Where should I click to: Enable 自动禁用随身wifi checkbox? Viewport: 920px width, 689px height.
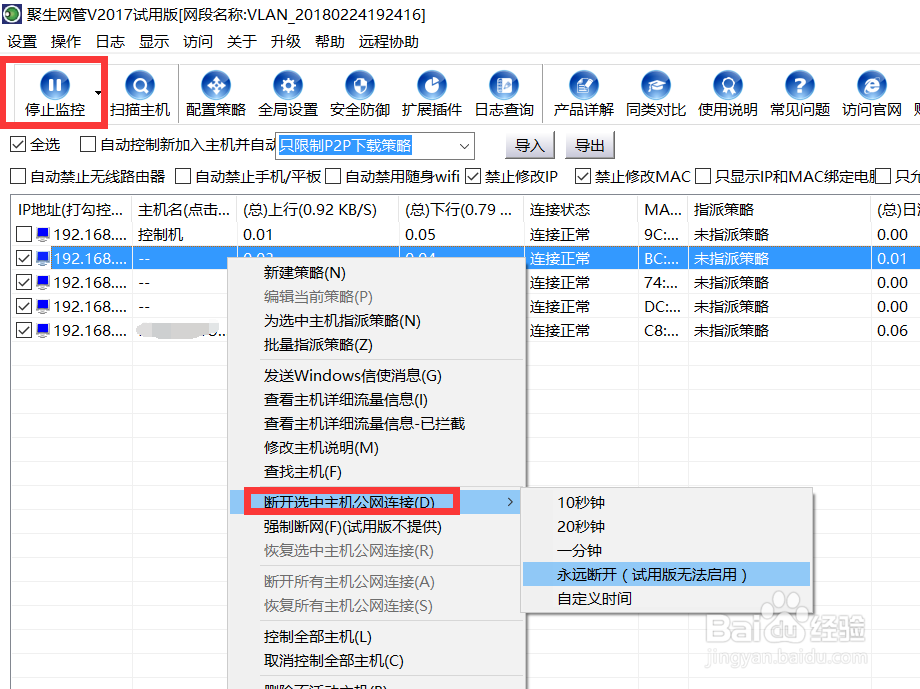coord(333,176)
